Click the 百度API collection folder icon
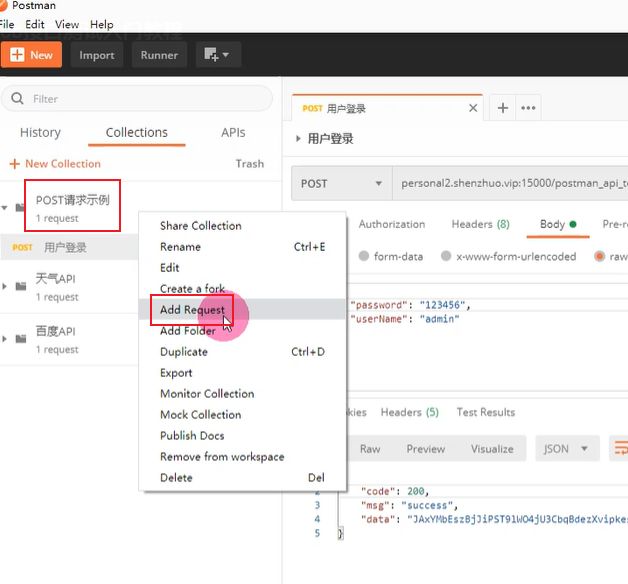The width and height of the screenshot is (628, 584). [x=21, y=339]
